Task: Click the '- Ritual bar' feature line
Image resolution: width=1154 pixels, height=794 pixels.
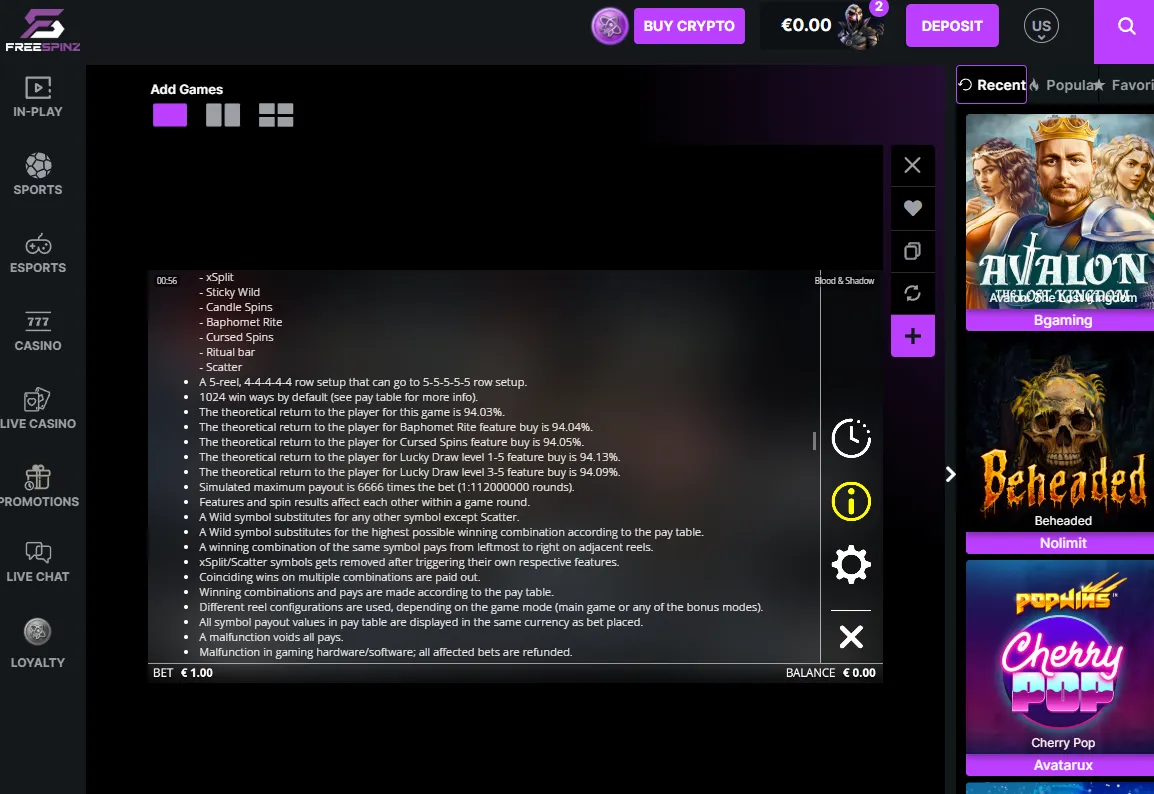Action: click(227, 352)
